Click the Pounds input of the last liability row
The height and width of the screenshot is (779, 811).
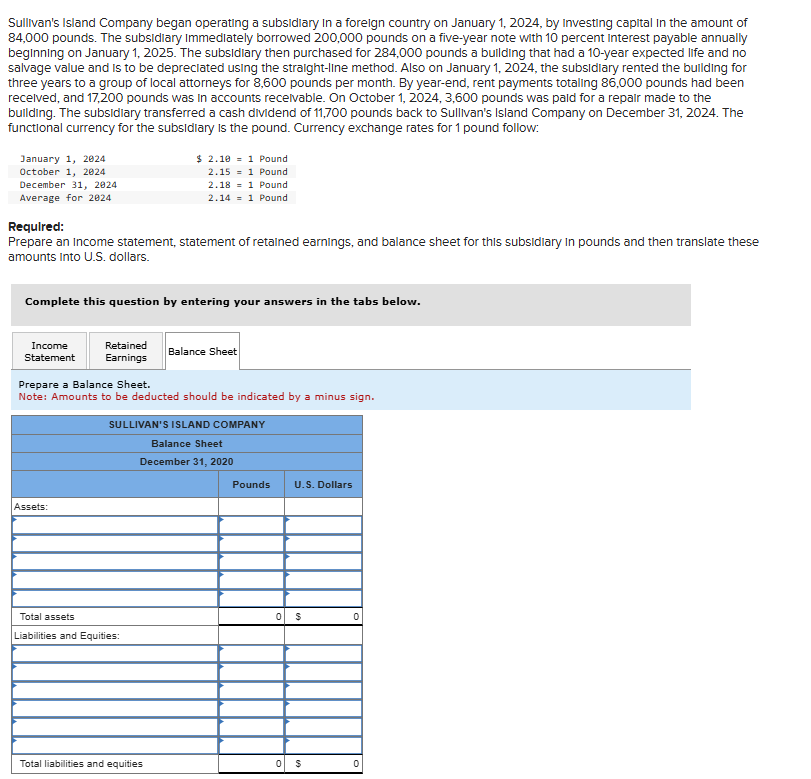point(250,744)
